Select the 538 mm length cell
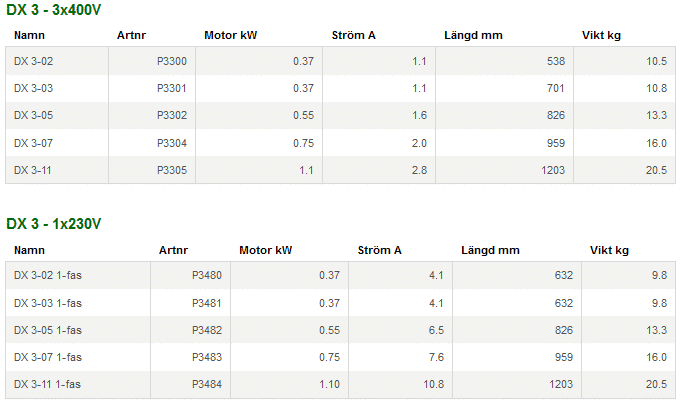The image size is (690, 415). pos(556,62)
